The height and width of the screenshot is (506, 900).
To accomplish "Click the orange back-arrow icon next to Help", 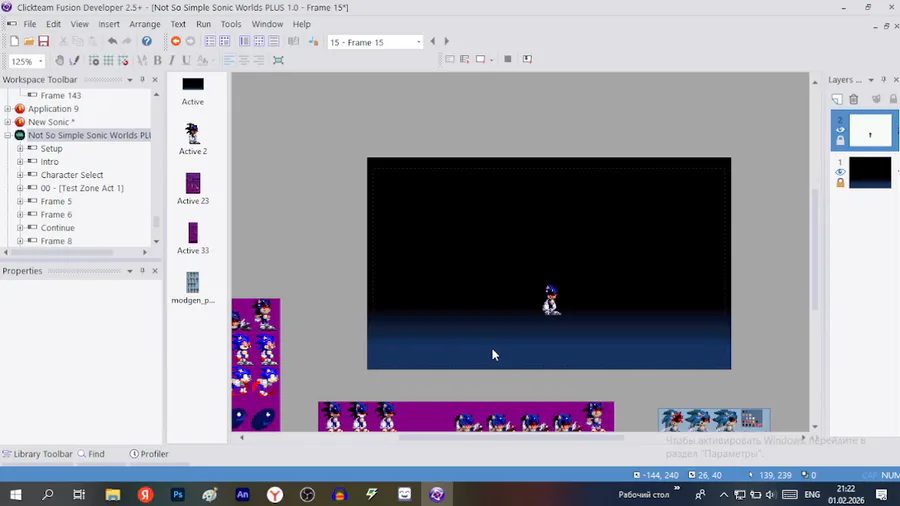I will [176, 41].
